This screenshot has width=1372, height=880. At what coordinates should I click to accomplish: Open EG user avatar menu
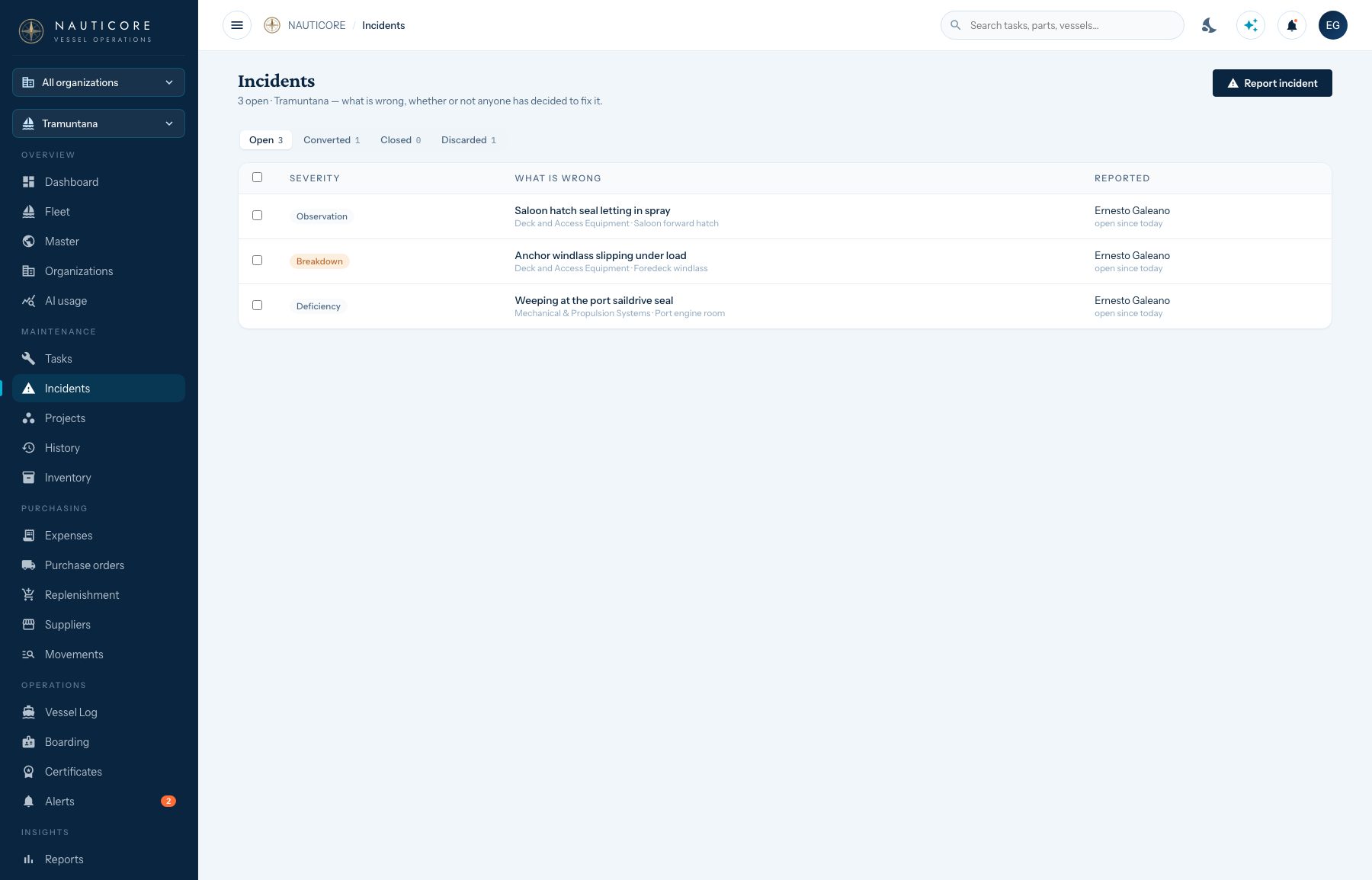coord(1333,25)
